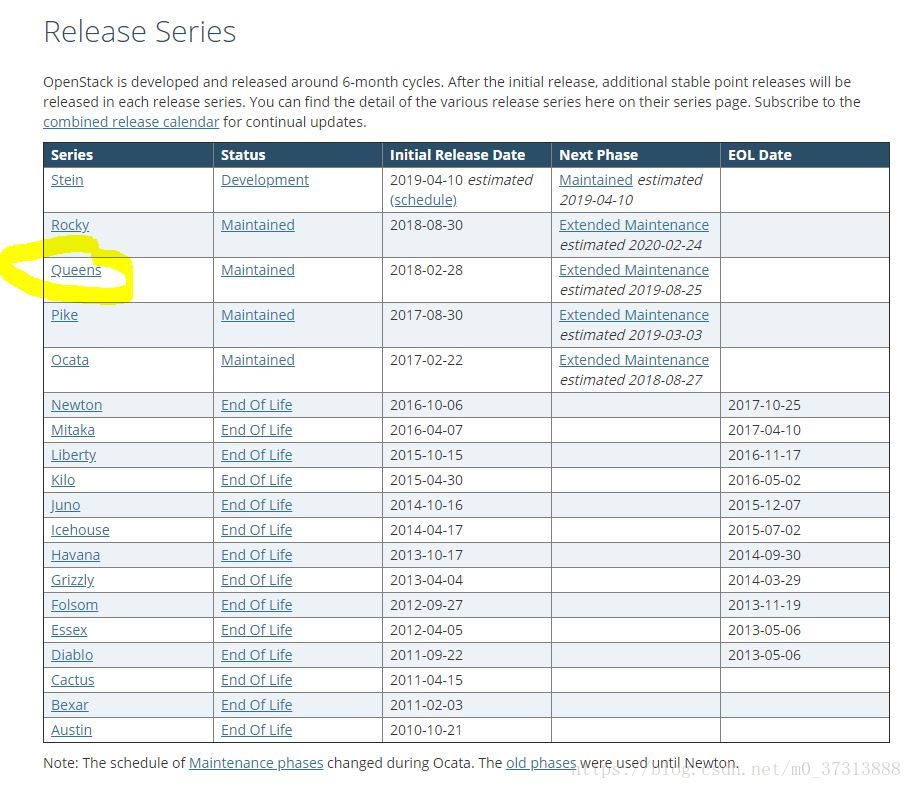Image resolution: width=912 pixels, height=789 pixels.
Task: Click the Maintained status link in Rocky row
Action: click(x=258, y=225)
